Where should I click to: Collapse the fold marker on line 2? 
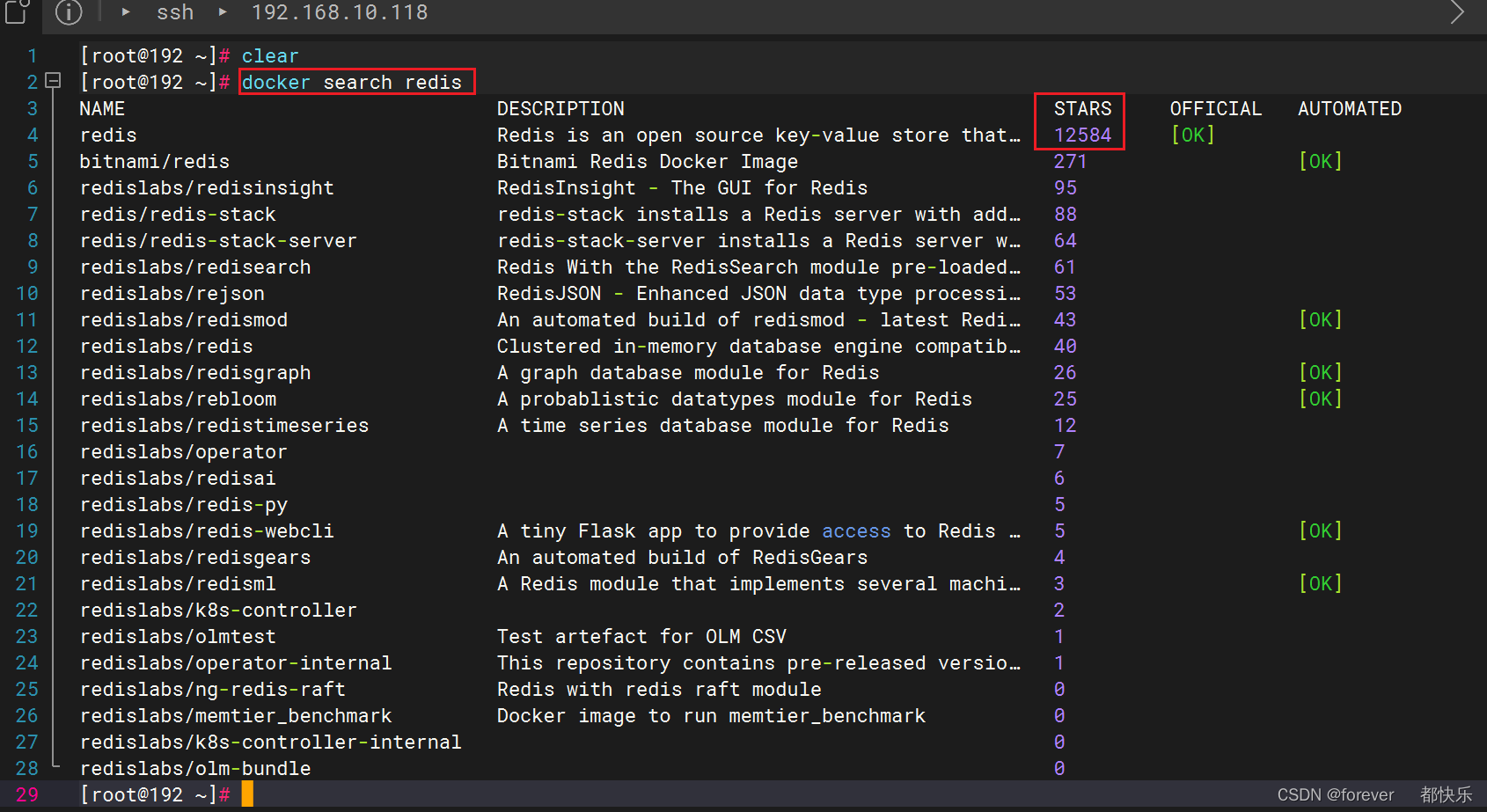53,81
